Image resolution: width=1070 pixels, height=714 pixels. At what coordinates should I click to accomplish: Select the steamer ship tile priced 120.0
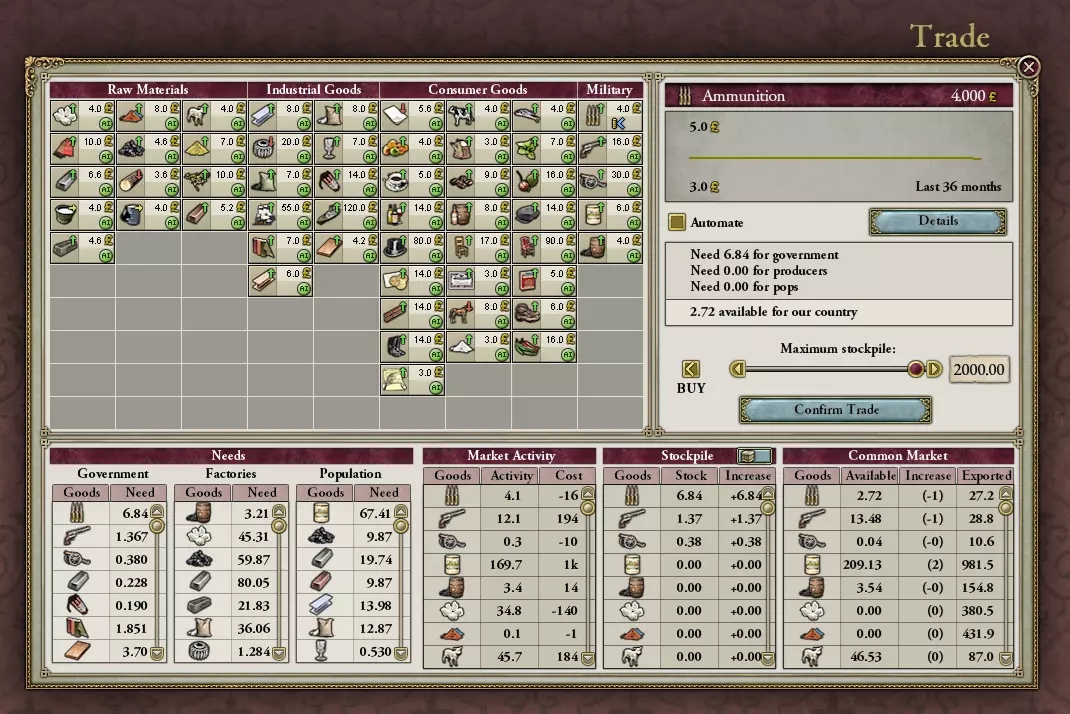pos(347,214)
